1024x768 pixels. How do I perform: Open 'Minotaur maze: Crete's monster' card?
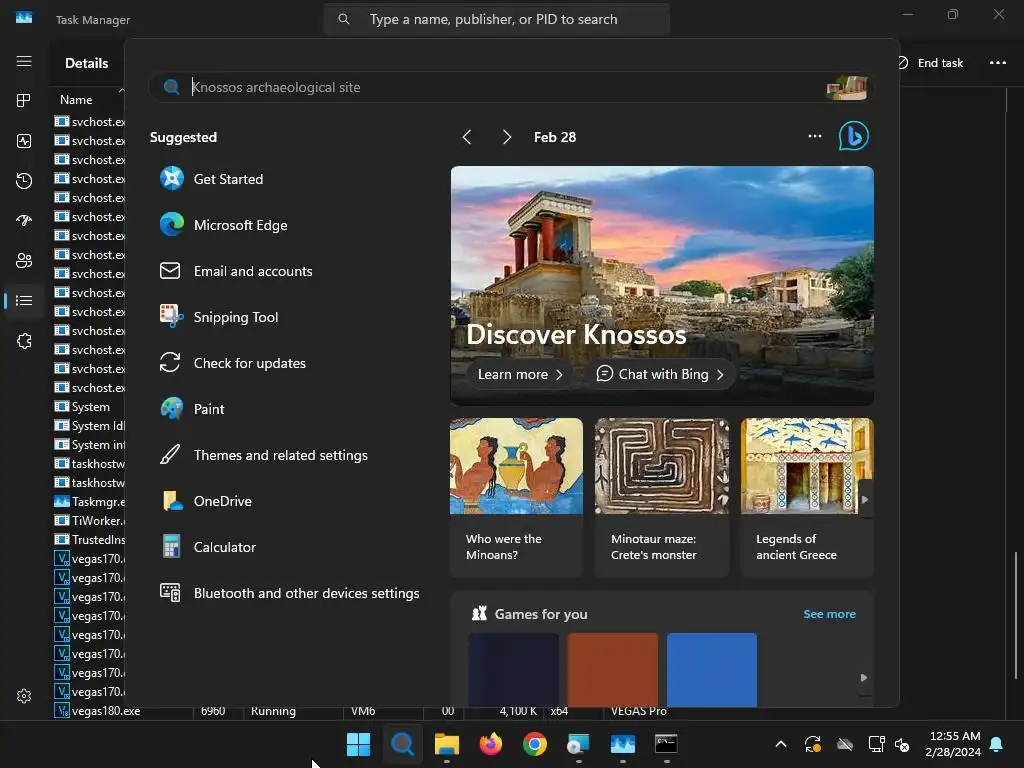point(662,498)
